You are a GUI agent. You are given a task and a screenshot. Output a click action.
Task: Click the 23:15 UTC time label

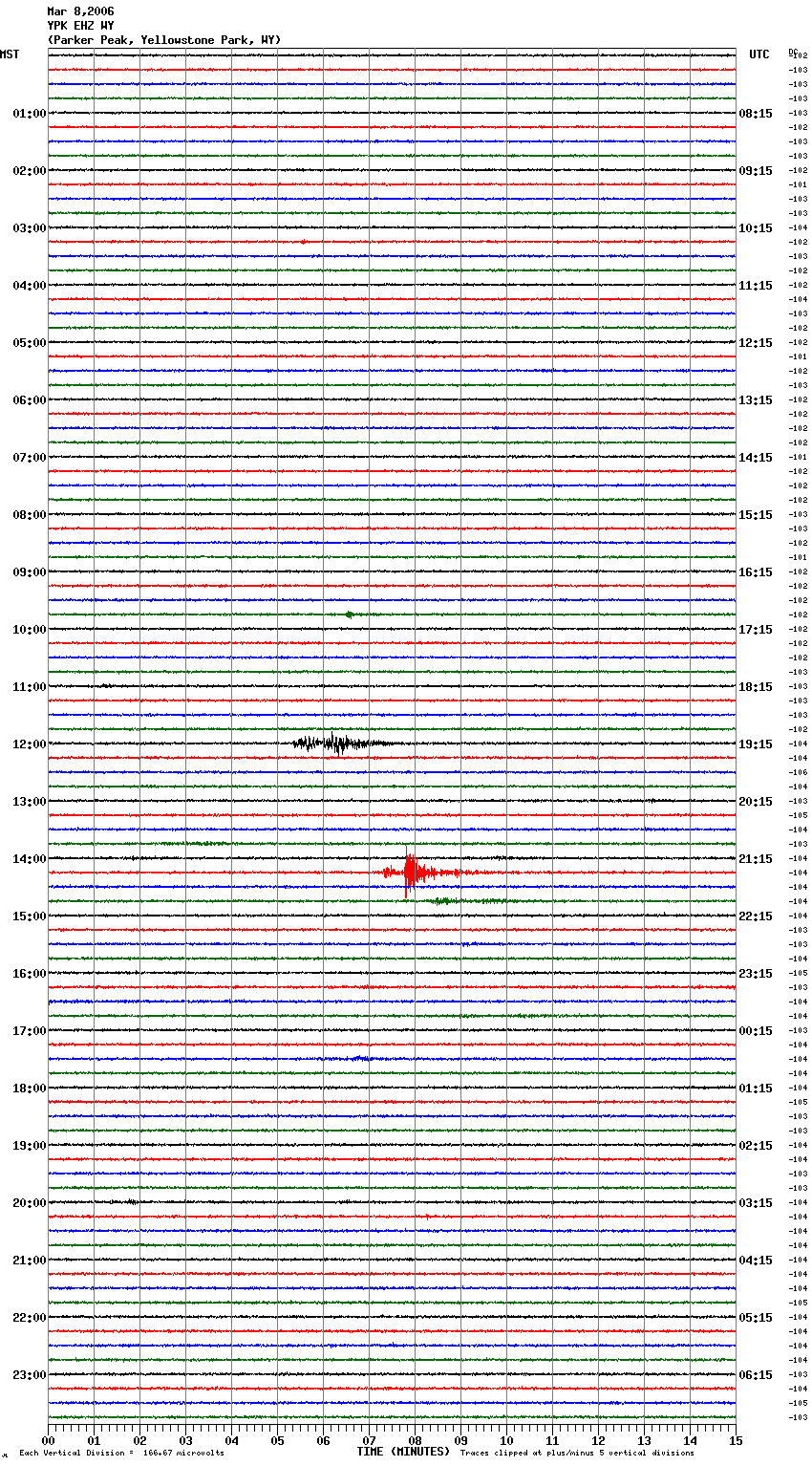click(x=756, y=974)
